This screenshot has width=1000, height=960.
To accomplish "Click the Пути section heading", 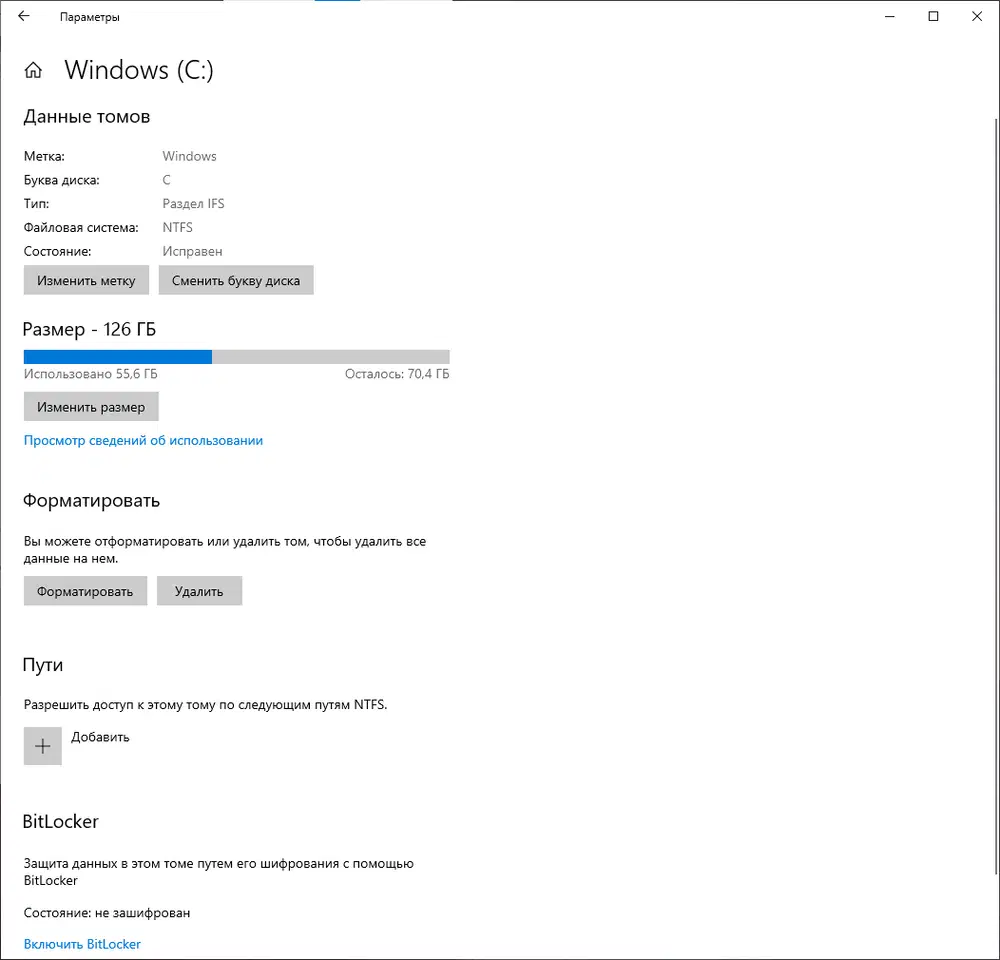I will point(43,665).
